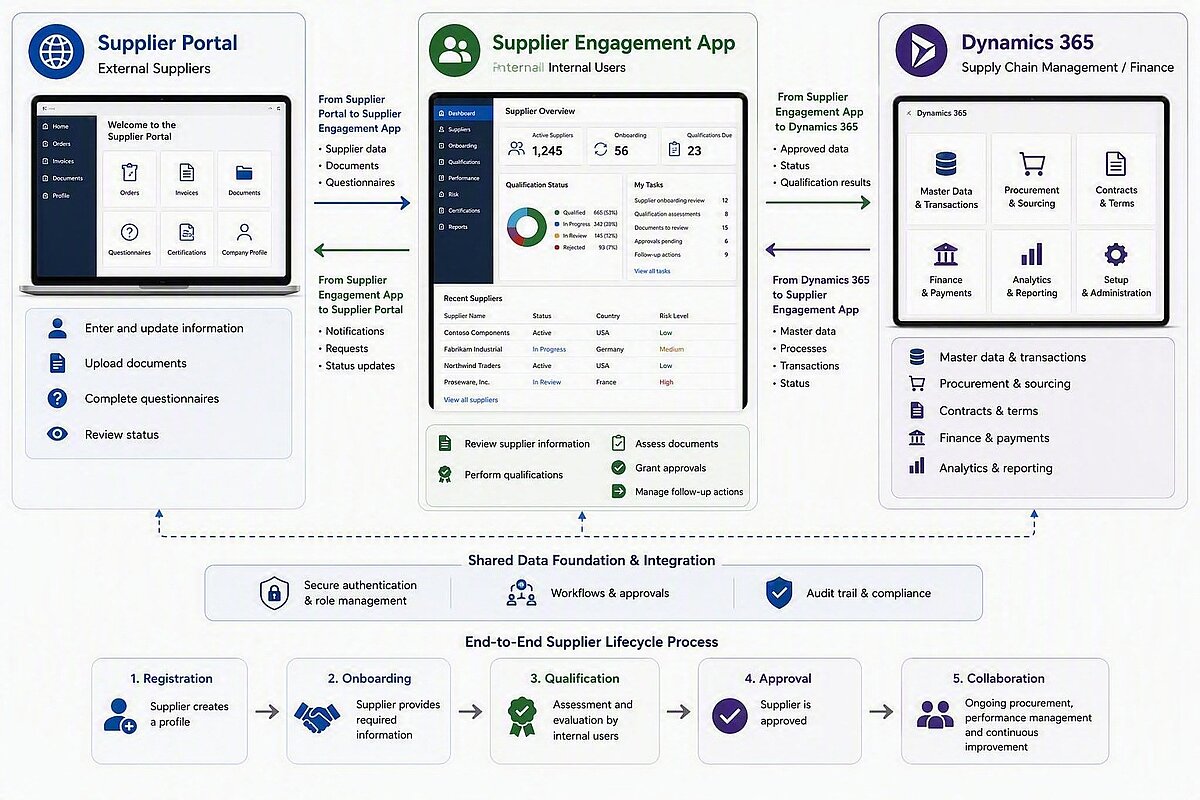Click Proseware, Inc. supplier row
This screenshot has width=1200, height=800.
tap(590, 382)
